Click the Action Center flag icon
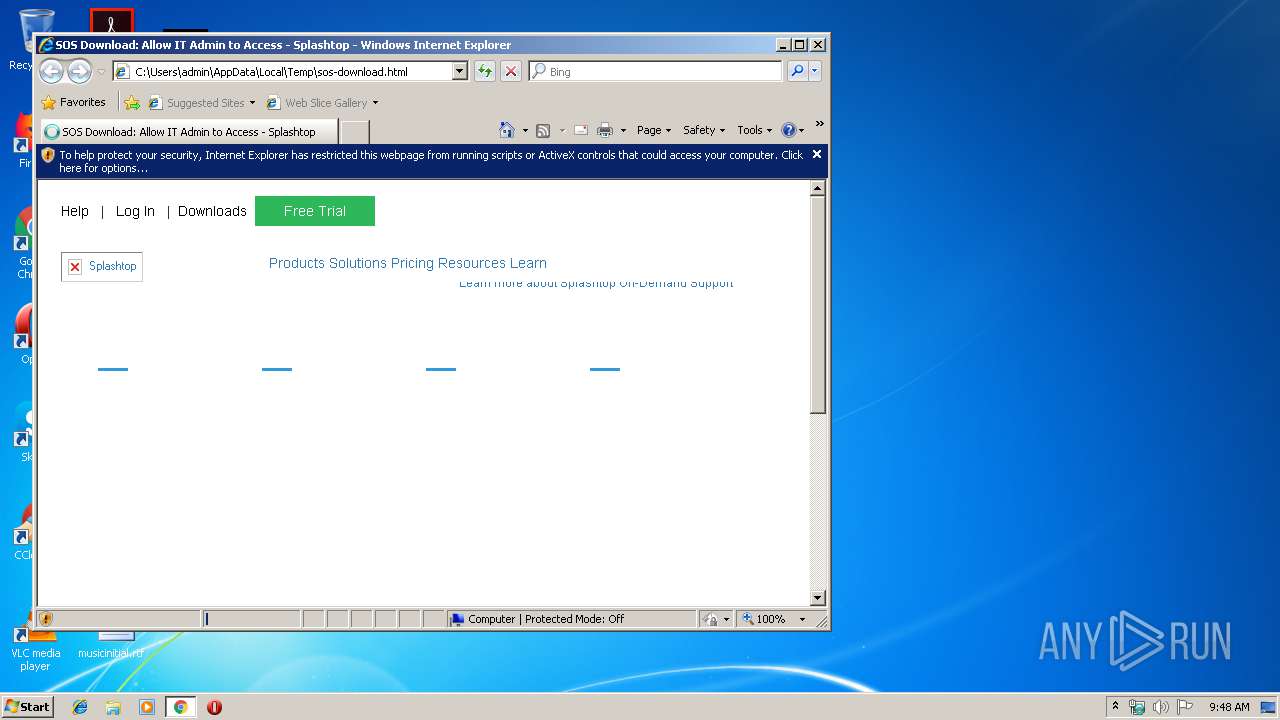1280x720 pixels. tap(1184, 707)
